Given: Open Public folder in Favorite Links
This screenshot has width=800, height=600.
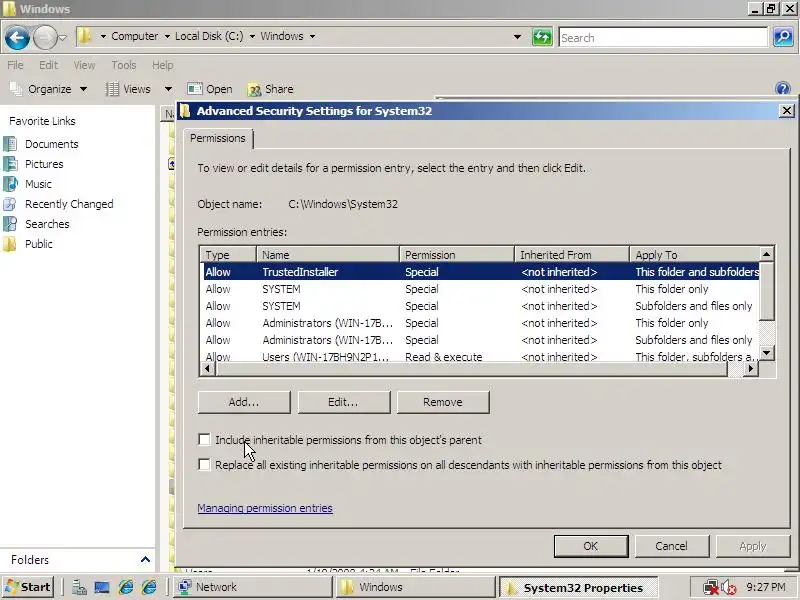Looking at the screenshot, I should (39, 244).
